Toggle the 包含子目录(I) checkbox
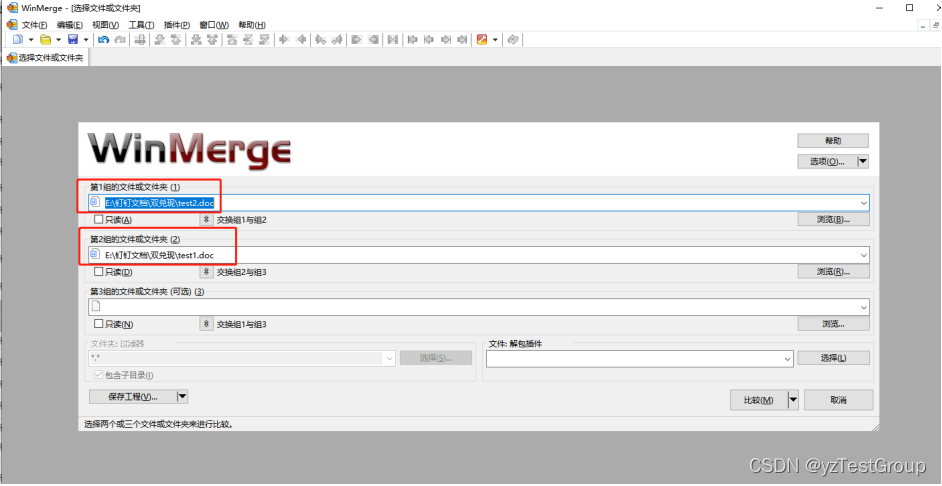The width and height of the screenshot is (942, 486). click(x=99, y=375)
